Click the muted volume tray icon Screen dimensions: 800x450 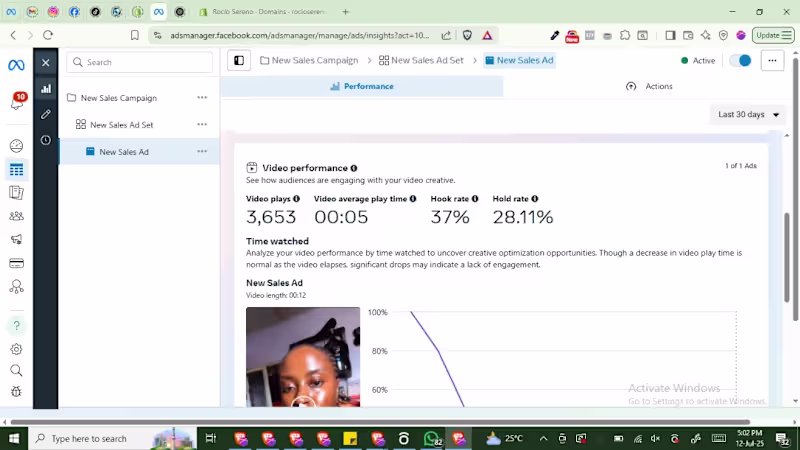coord(656,438)
